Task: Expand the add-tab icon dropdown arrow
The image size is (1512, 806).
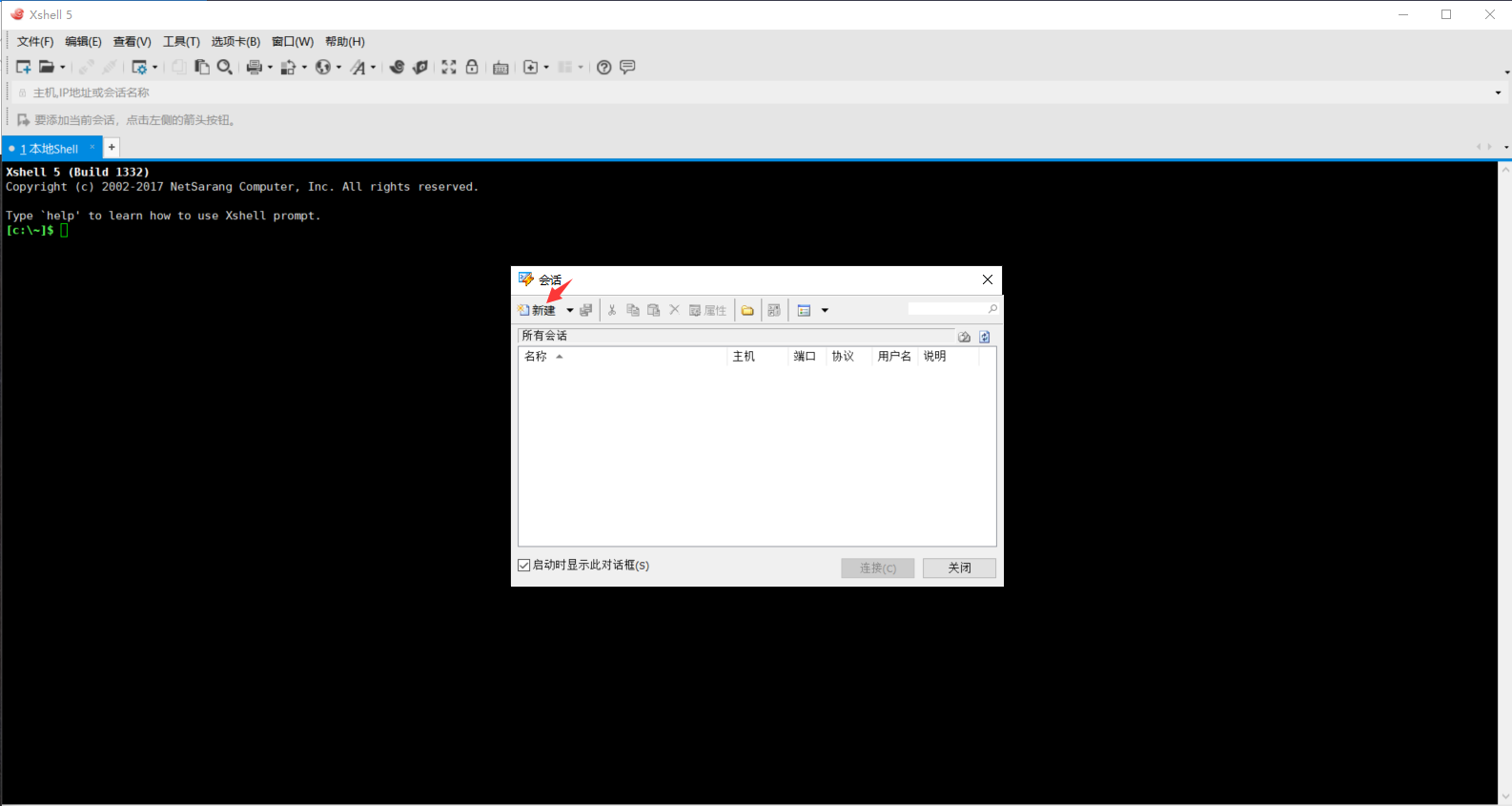Action: click(x=546, y=67)
